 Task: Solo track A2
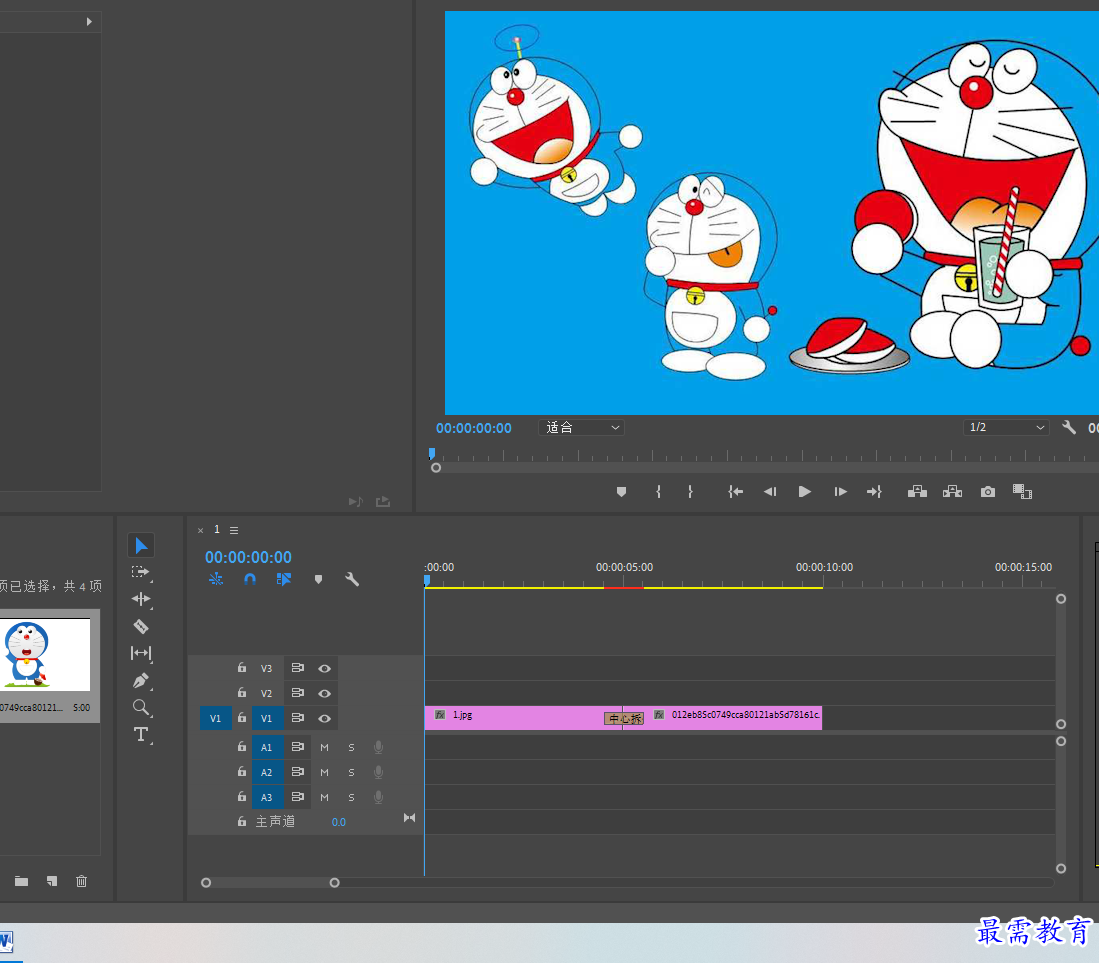coord(351,772)
